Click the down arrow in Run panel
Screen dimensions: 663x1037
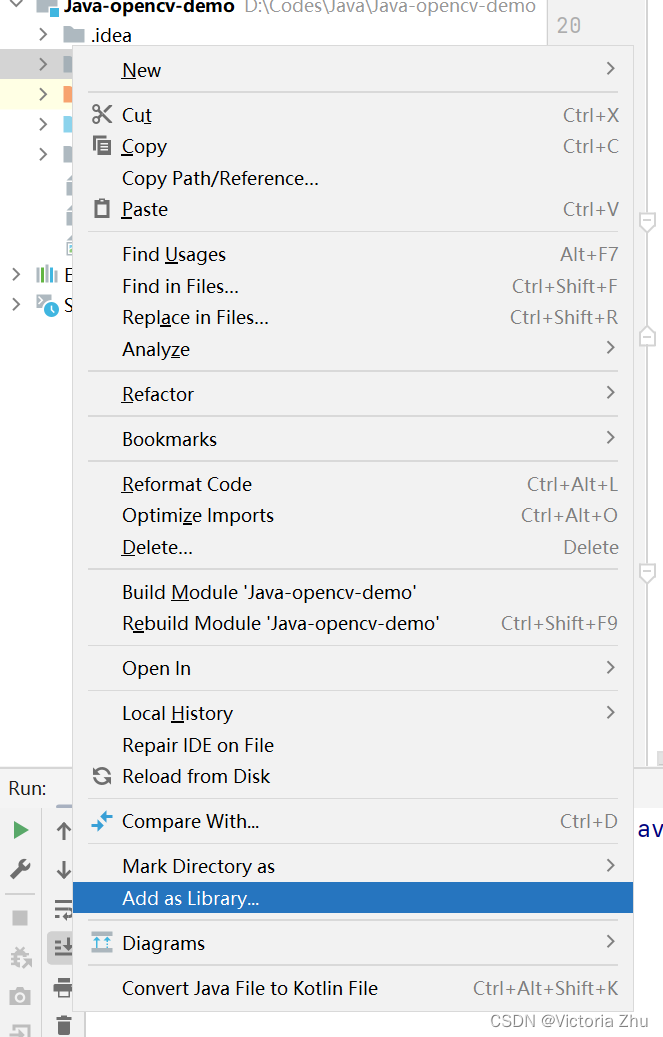point(63,869)
